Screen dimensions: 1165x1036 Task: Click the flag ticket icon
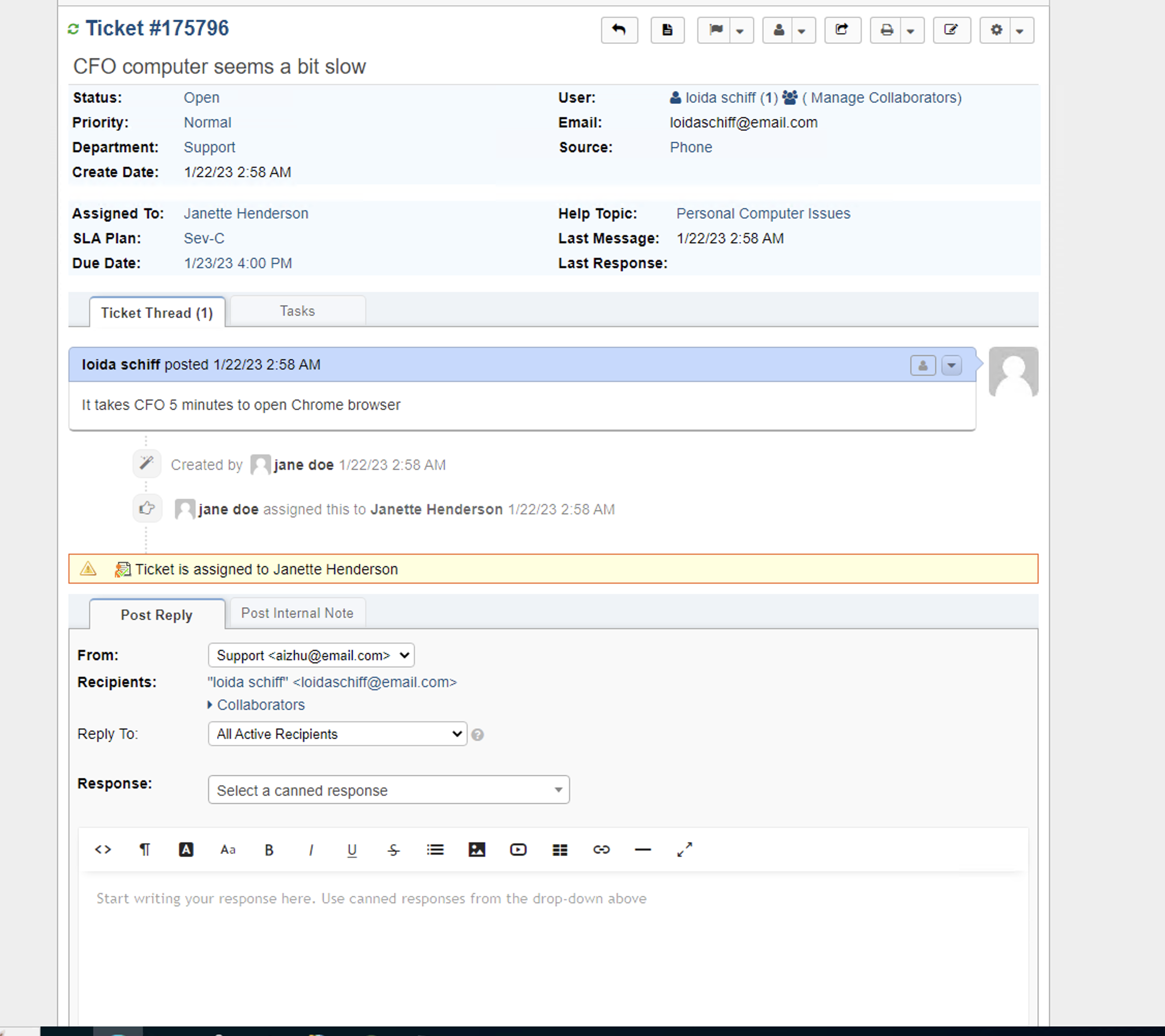(x=716, y=30)
